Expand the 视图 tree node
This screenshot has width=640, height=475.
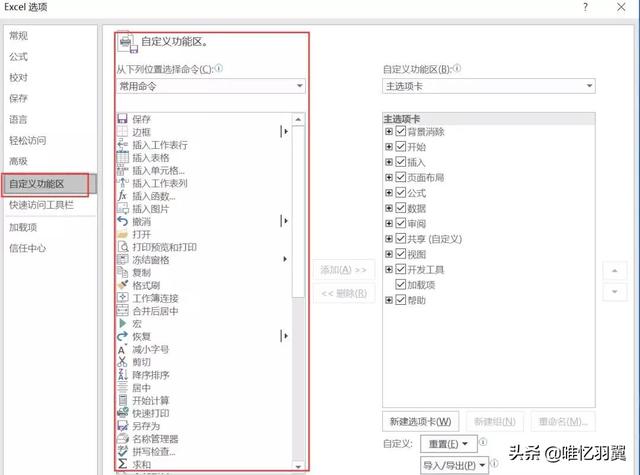tap(389, 254)
